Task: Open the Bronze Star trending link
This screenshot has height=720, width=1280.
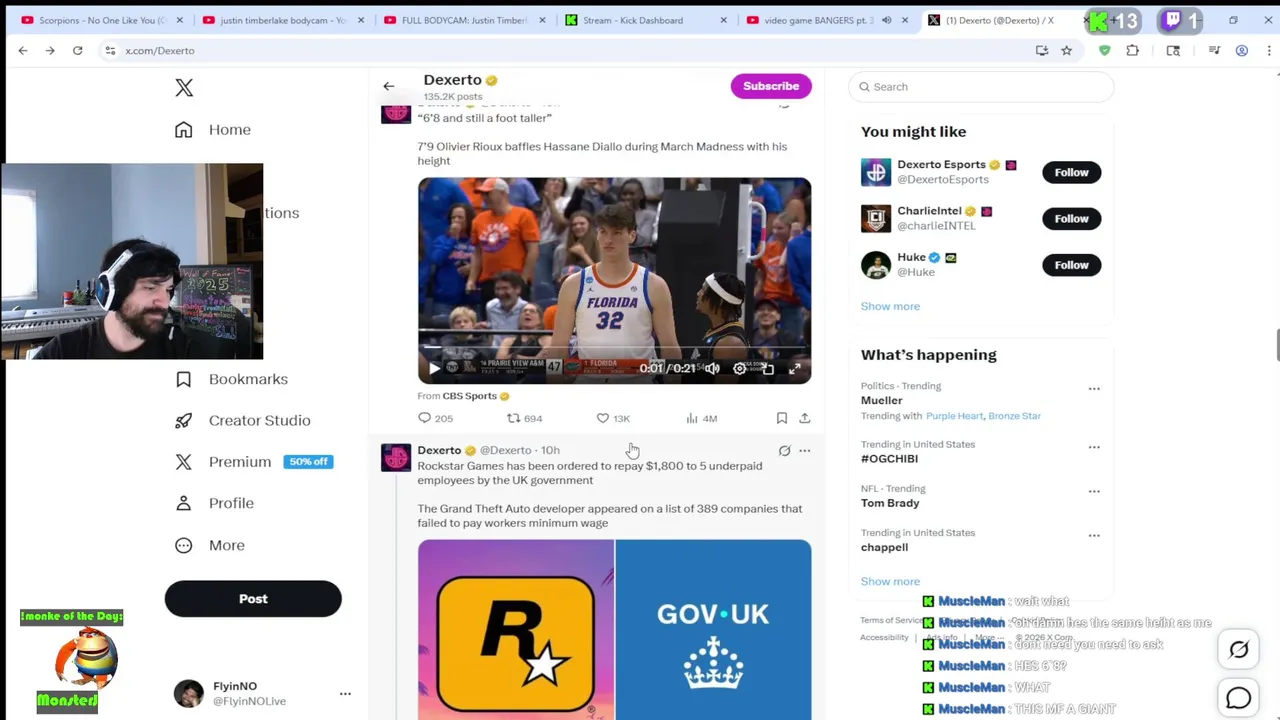Action: (1014, 416)
